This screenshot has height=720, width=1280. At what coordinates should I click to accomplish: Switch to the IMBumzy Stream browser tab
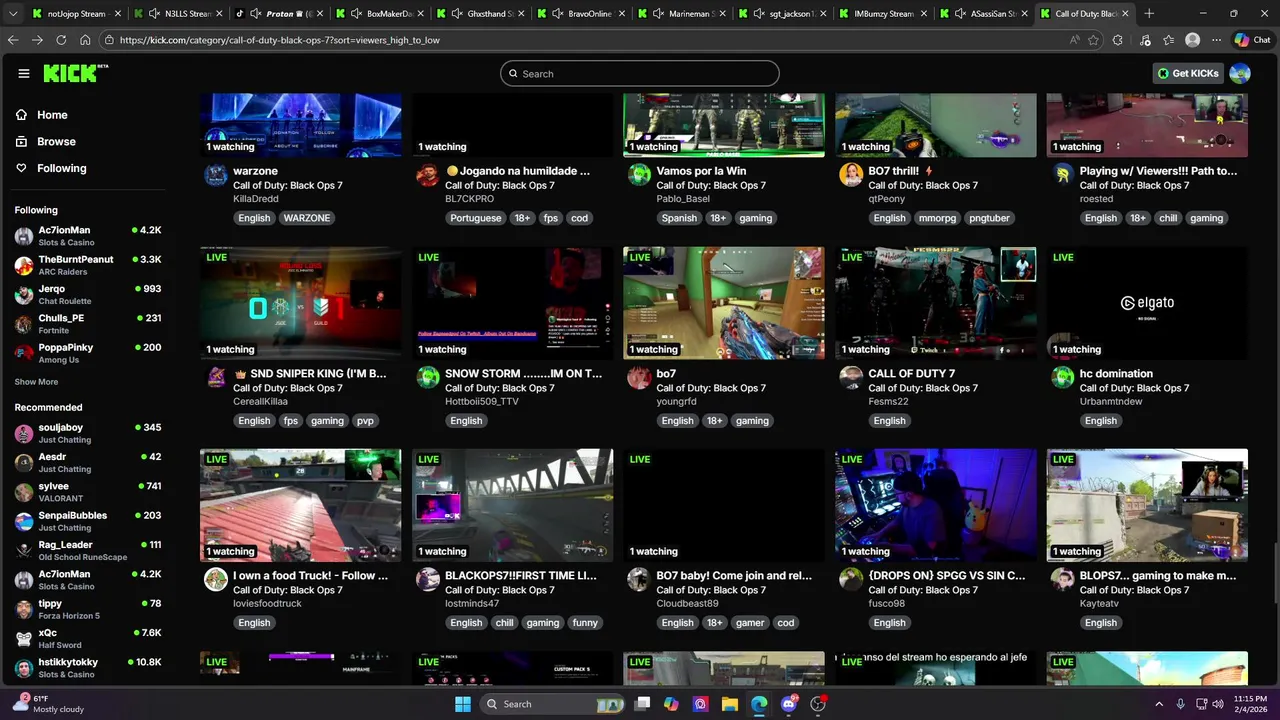[x=884, y=14]
